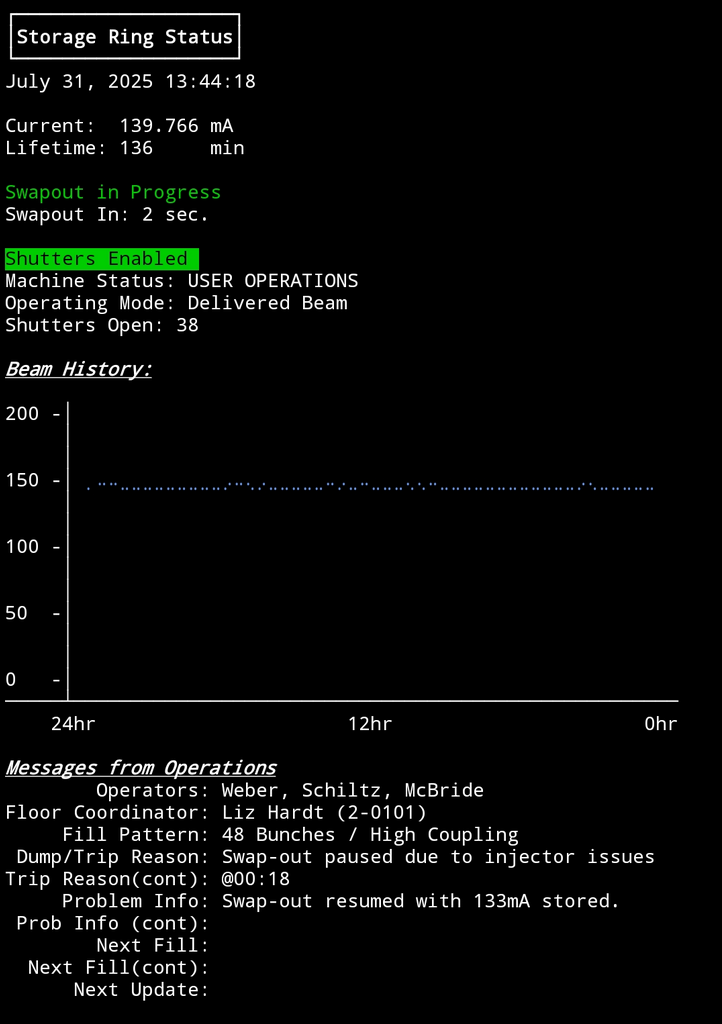Click the Shutters Open 38 count
This screenshot has height=1024, width=722.
tap(102, 325)
